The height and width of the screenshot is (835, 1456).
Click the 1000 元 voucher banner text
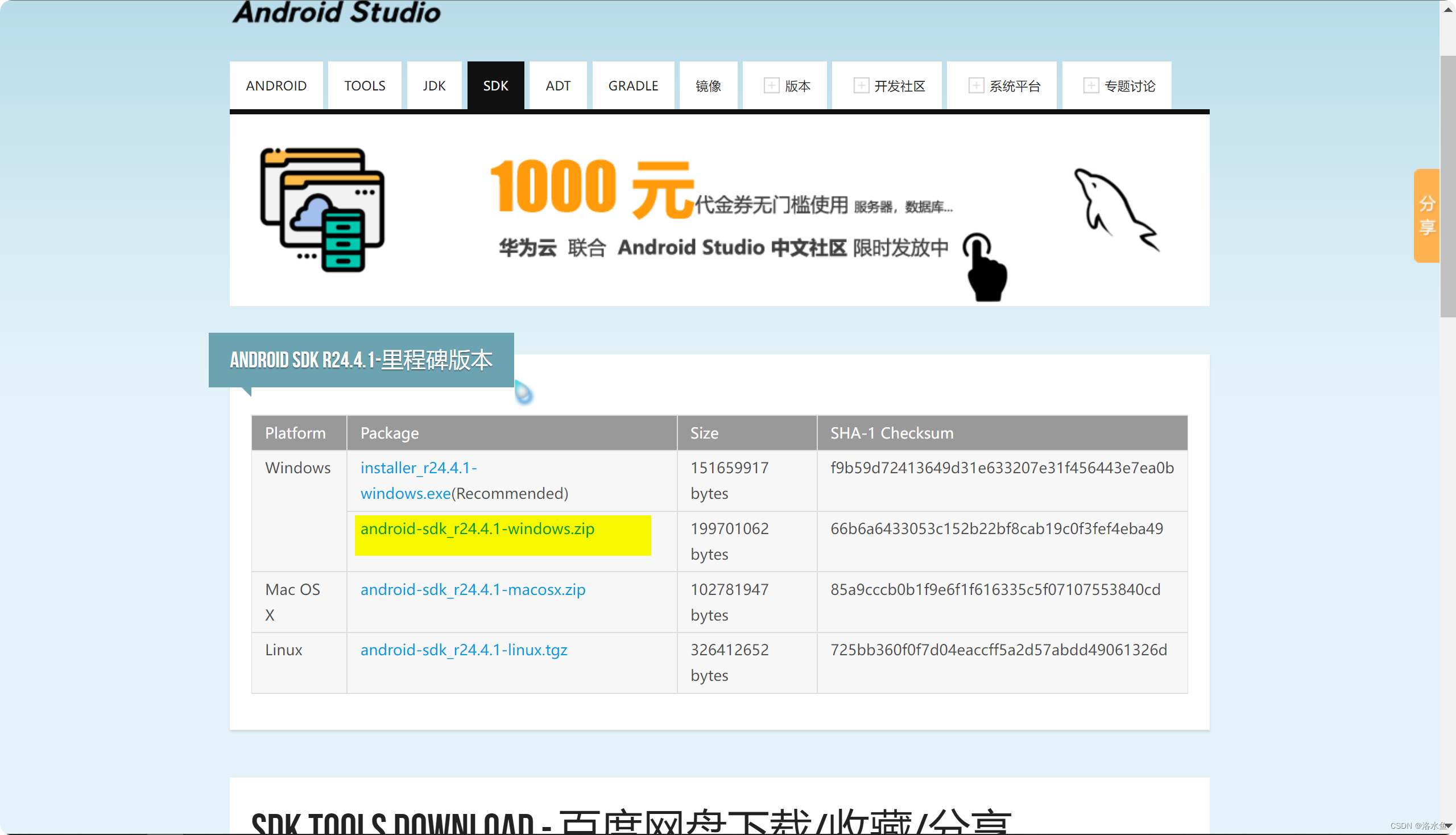pyautogui.click(x=593, y=188)
